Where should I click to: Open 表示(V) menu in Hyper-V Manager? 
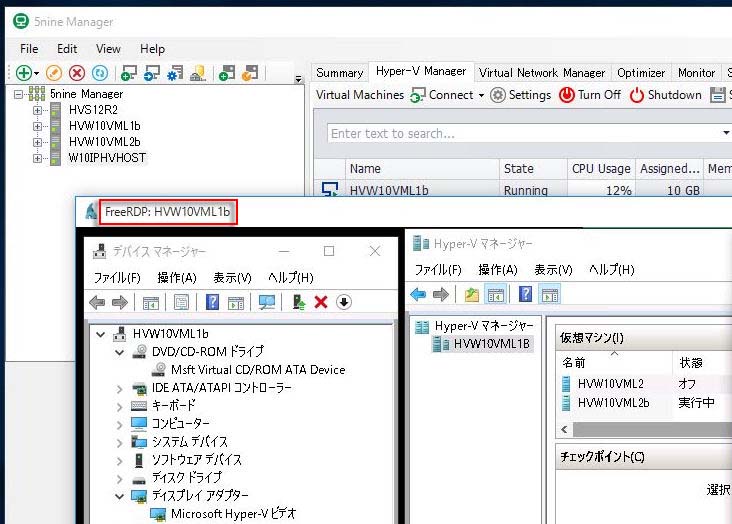pyautogui.click(x=553, y=270)
